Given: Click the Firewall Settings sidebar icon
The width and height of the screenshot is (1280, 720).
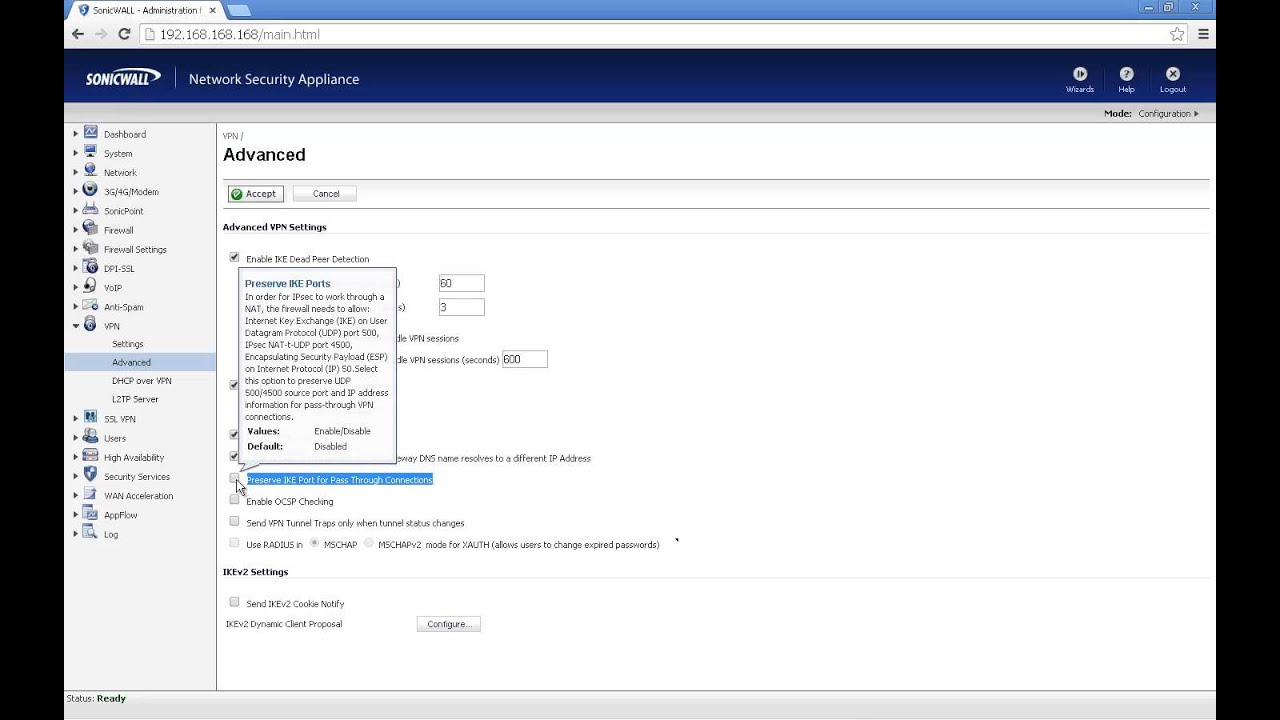Looking at the screenshot, I should click(91, 248).
